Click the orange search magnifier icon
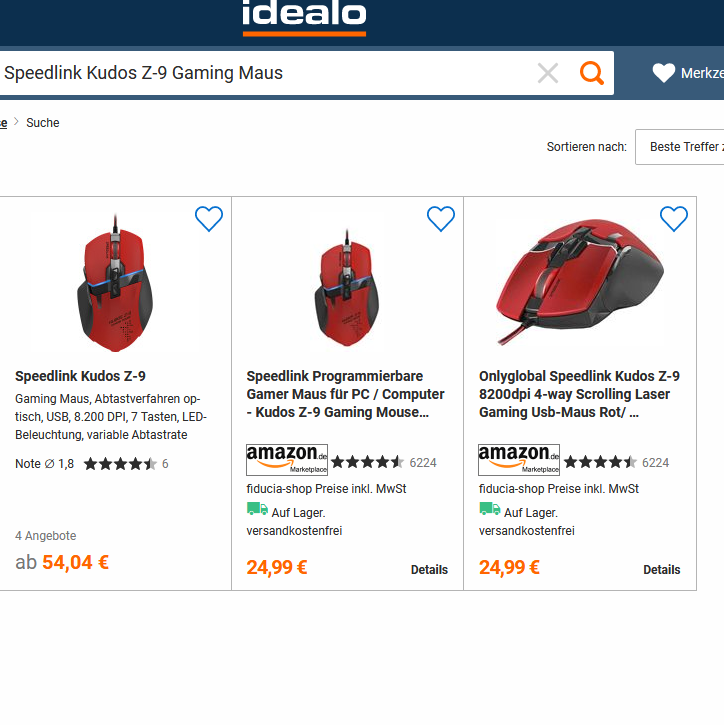 pos(592,73)
